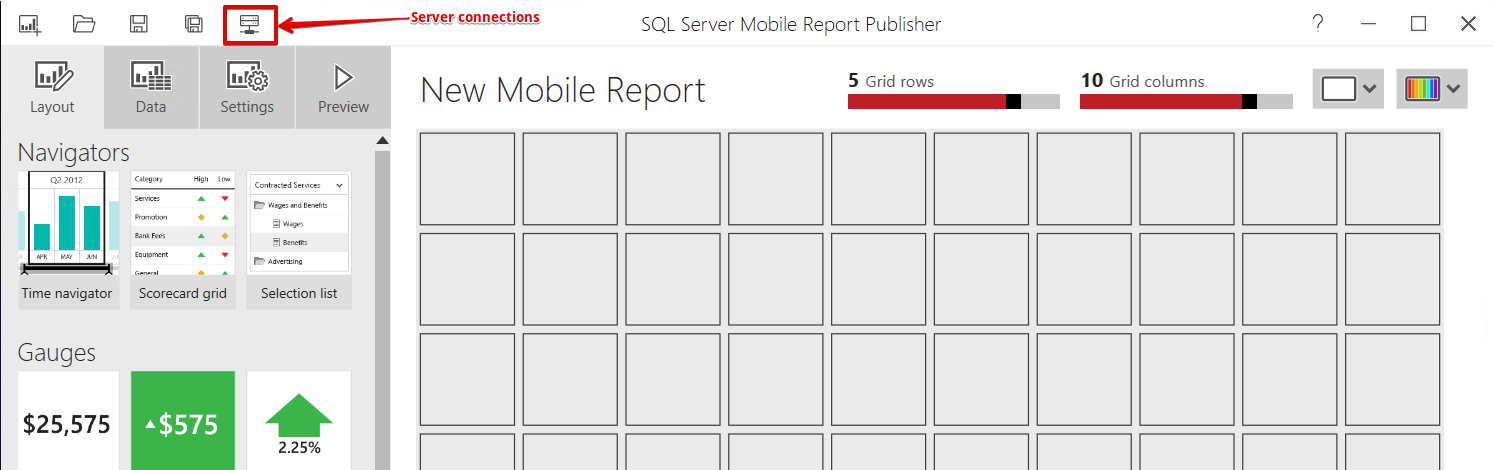Minimize the Report Publisher window
1494x470 pixels.
(1369, 24)
